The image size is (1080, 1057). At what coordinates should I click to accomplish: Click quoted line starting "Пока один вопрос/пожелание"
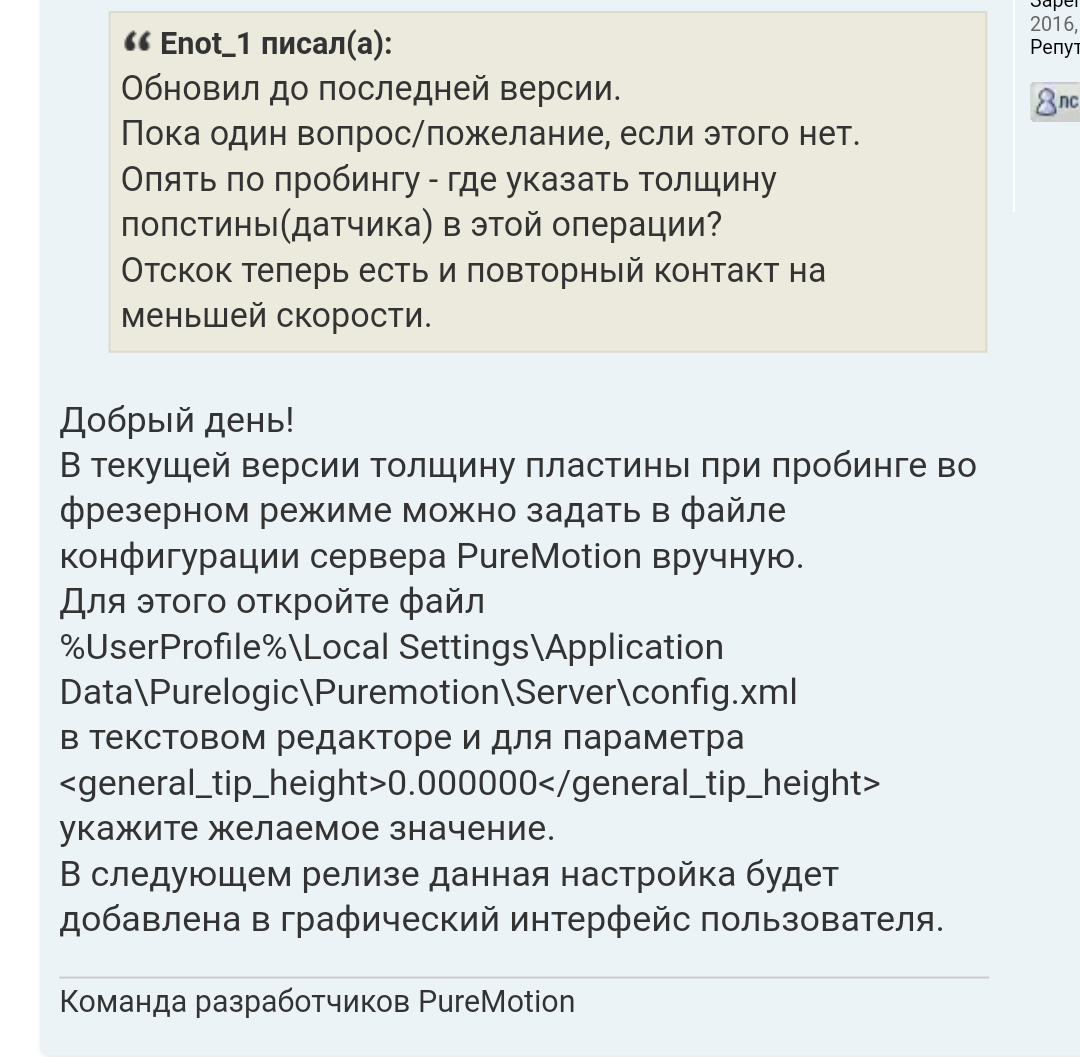click(490, 133)
